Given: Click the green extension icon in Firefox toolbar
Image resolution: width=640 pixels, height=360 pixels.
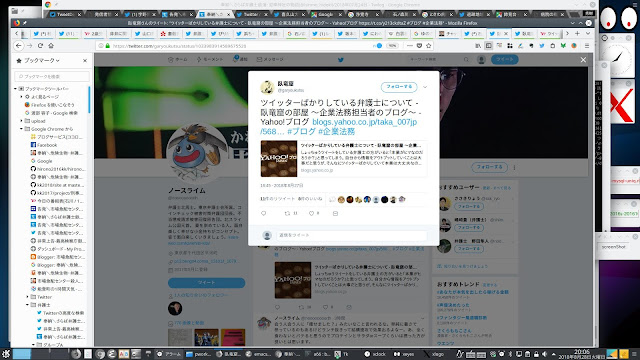Looking at the screenshot, I should click(x=563, y=46).
